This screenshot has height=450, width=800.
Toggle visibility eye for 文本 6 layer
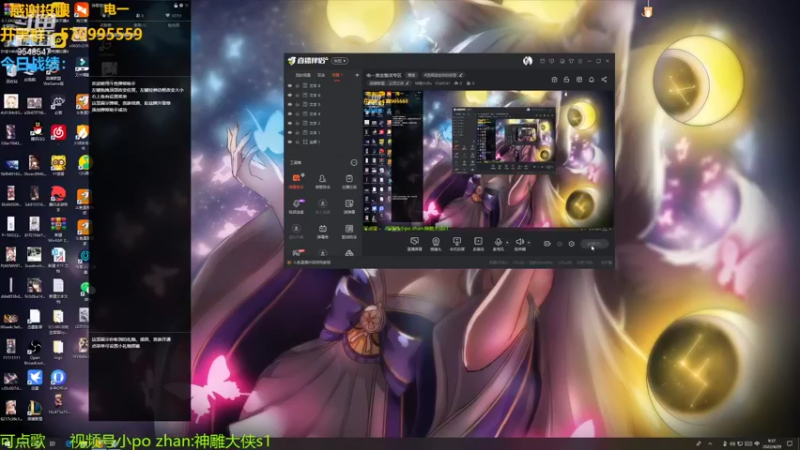click(290, 95)
